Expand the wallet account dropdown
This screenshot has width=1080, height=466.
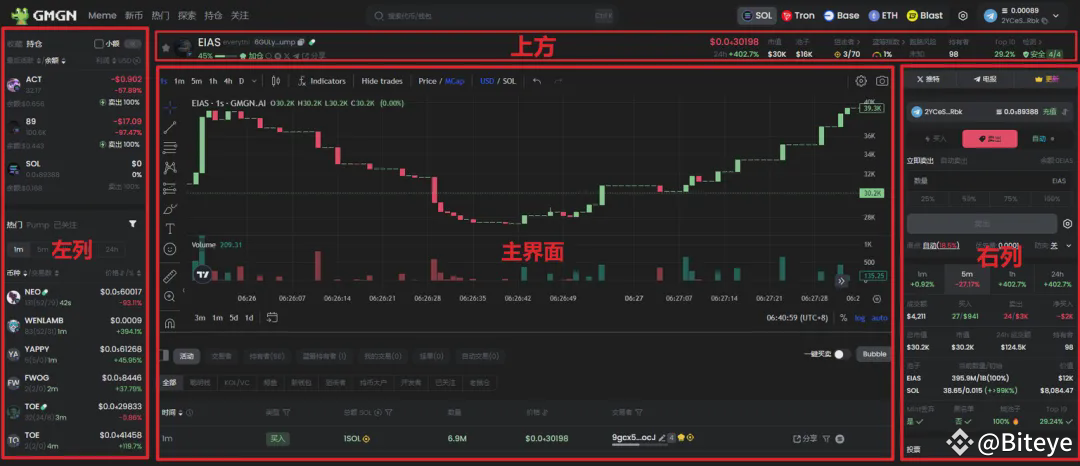pos(1055,16)
